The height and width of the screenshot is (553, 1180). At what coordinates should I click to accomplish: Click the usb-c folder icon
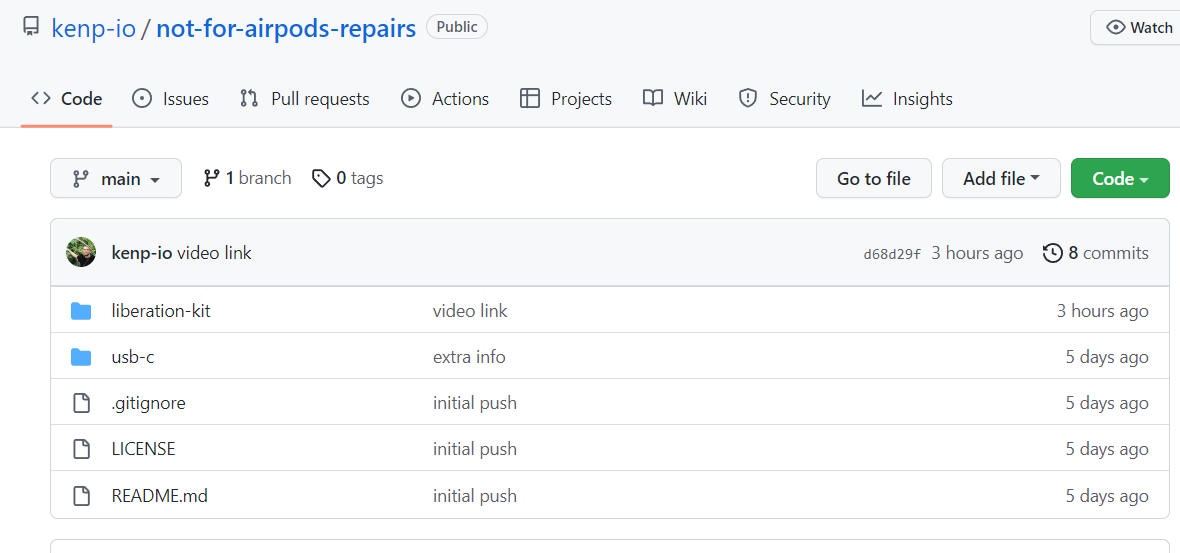click(x=81, y=357)
